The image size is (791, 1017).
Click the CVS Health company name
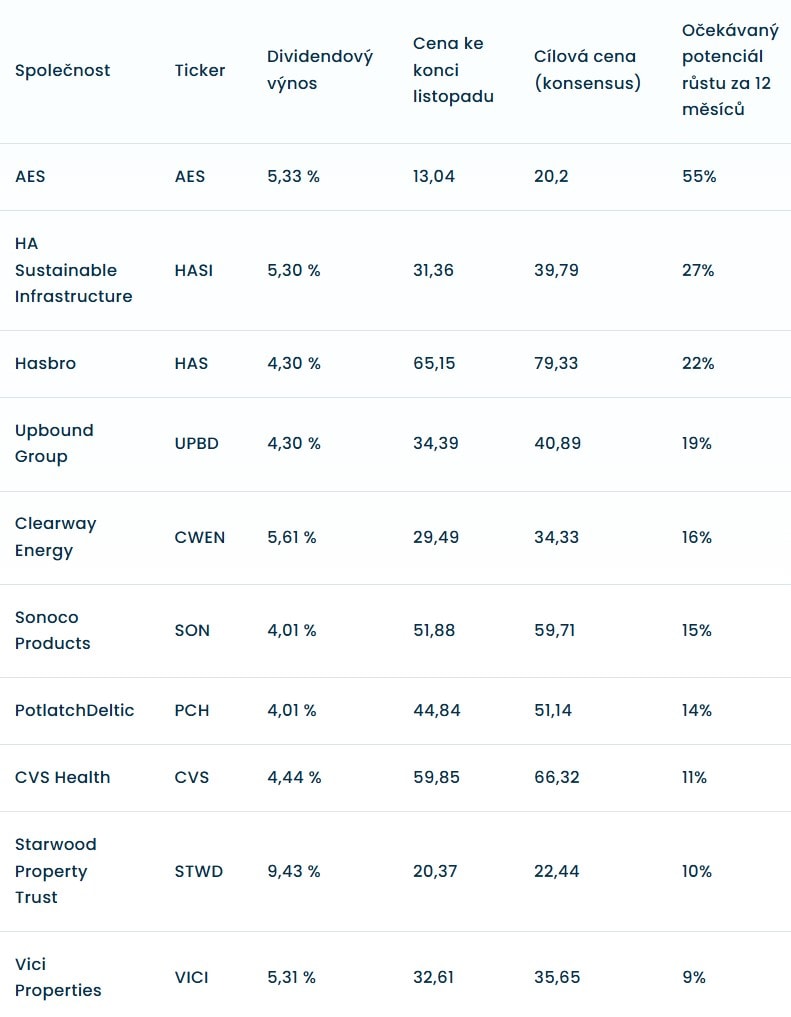point(62,777)
